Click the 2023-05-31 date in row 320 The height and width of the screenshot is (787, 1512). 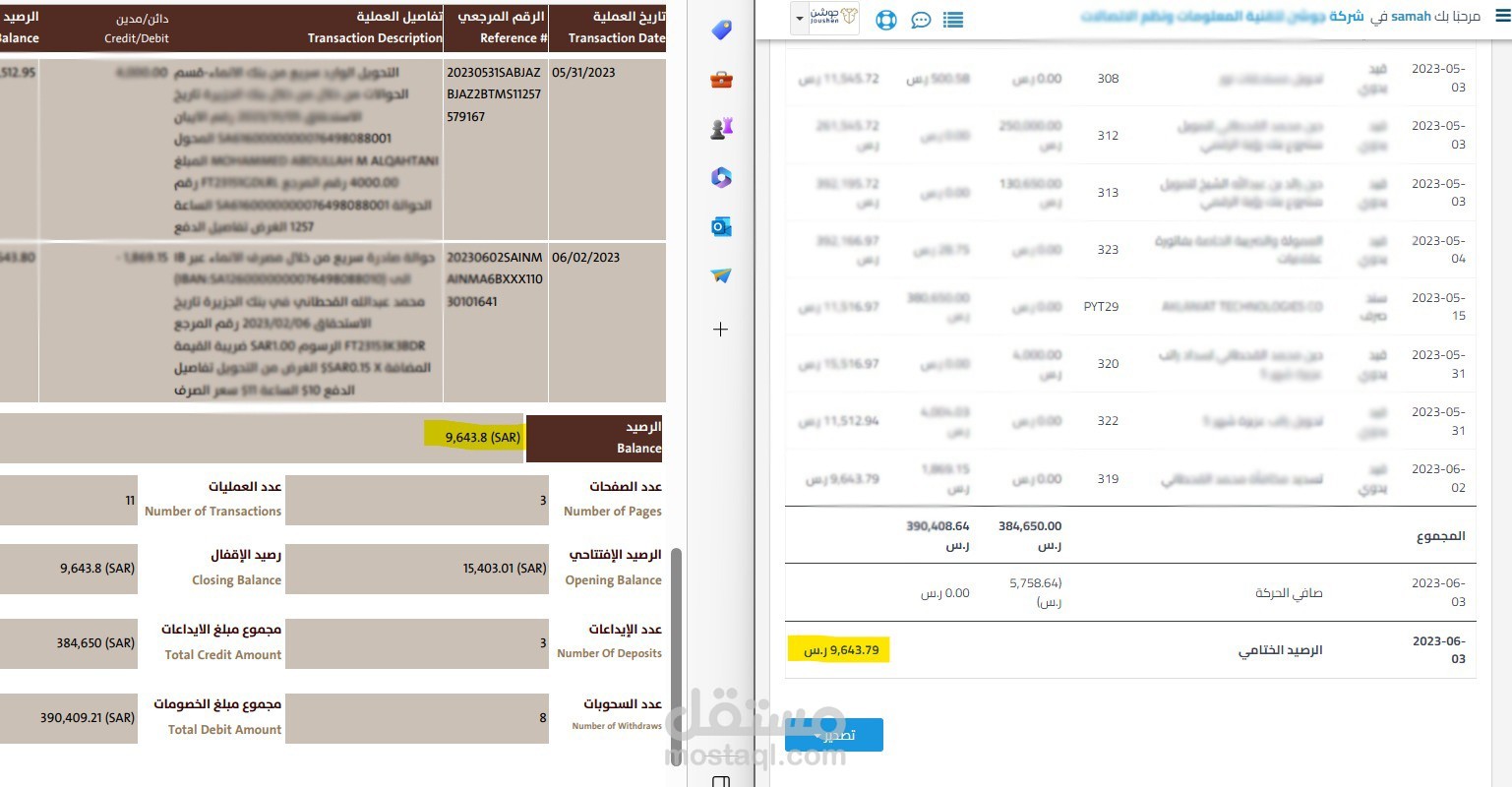tap(1438, 364)
